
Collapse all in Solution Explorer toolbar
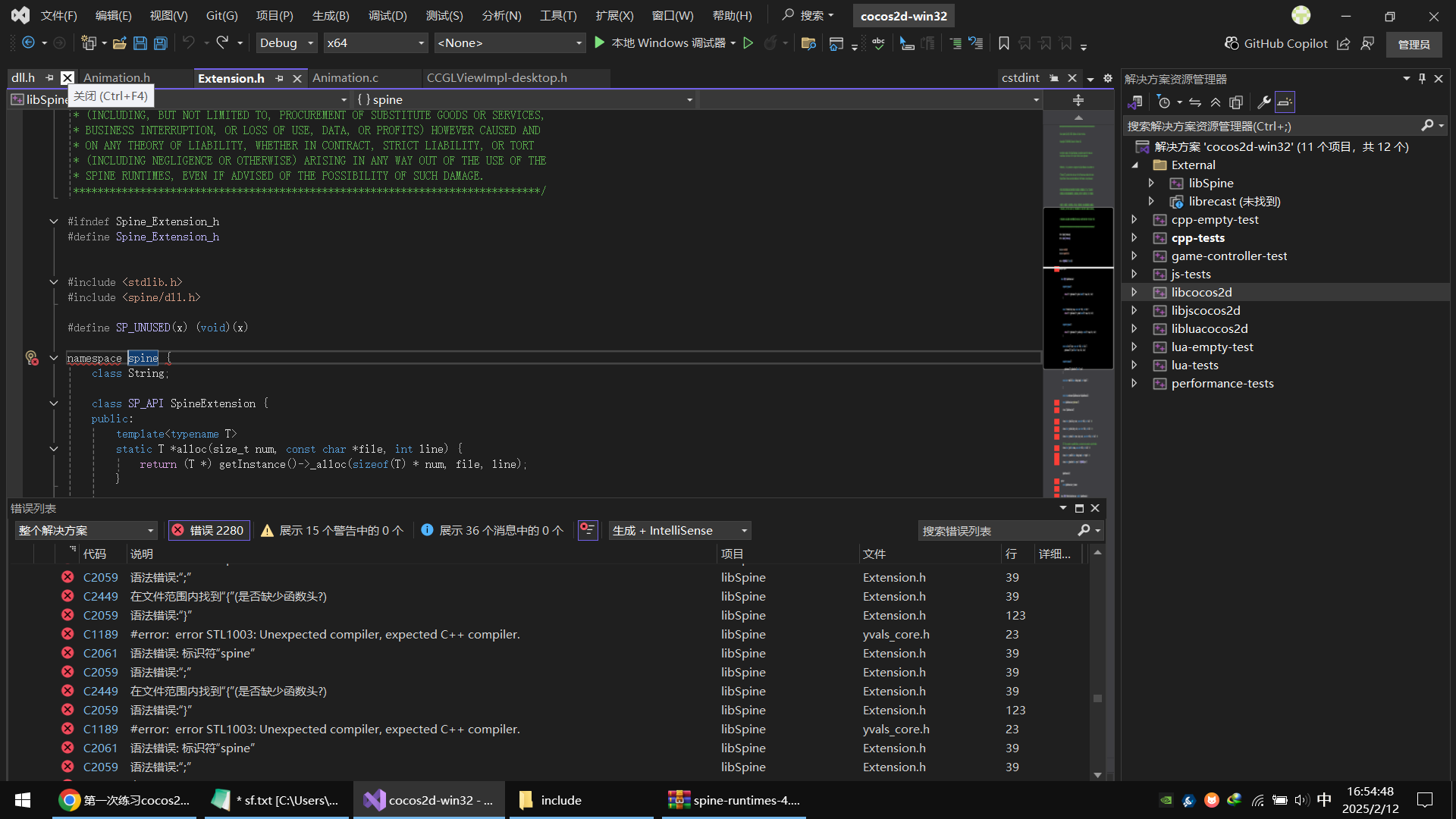pos(1216,102)
